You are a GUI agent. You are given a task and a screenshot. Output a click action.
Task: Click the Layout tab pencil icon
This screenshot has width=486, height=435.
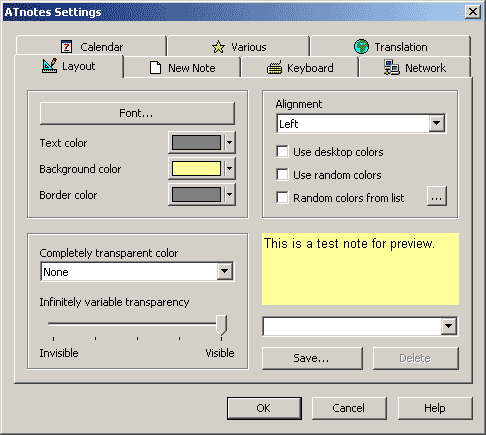click(49, 66)
